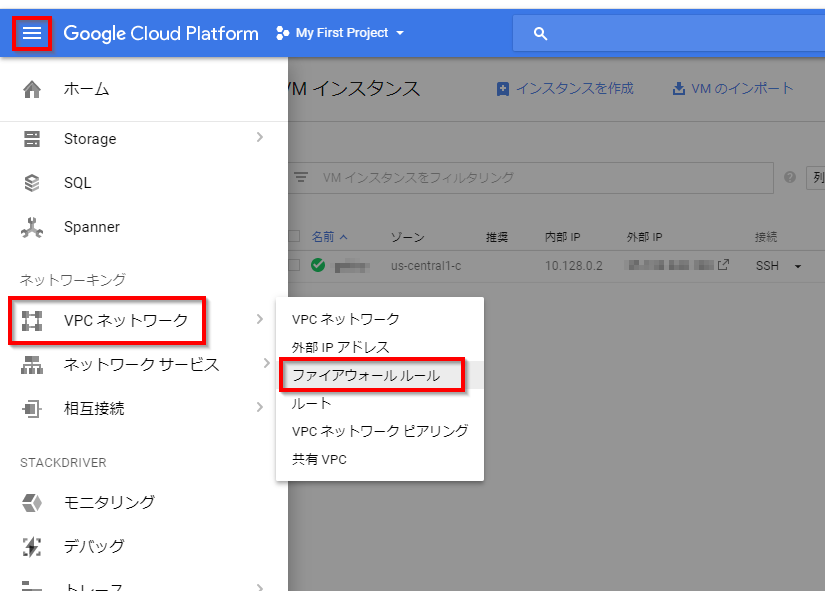Click VM のインポート button
Image resolution: width=825 pixels, height=591 pixels.
pos(733,88)
